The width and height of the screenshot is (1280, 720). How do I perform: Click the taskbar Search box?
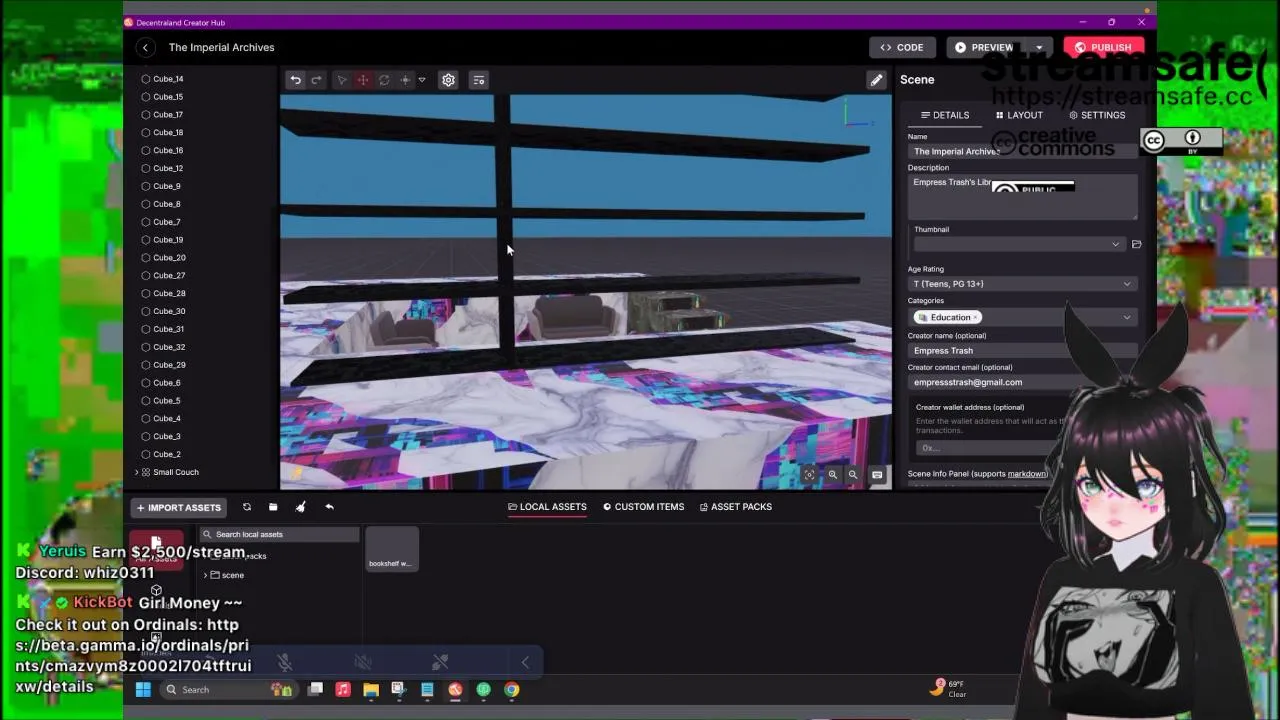pyautogui.click(x=230, y=689)
